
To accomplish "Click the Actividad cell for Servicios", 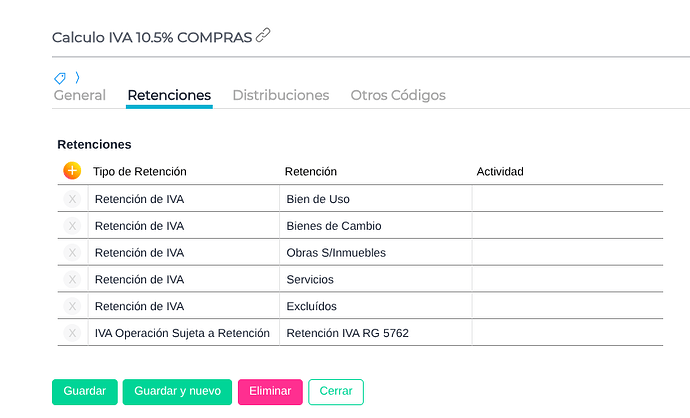I will 566,279.
